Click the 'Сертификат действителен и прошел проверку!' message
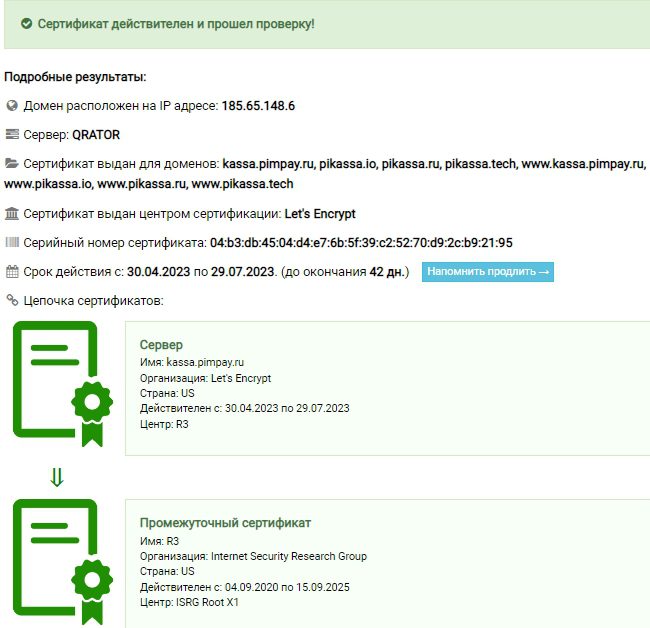 click(x=176, y=24)
